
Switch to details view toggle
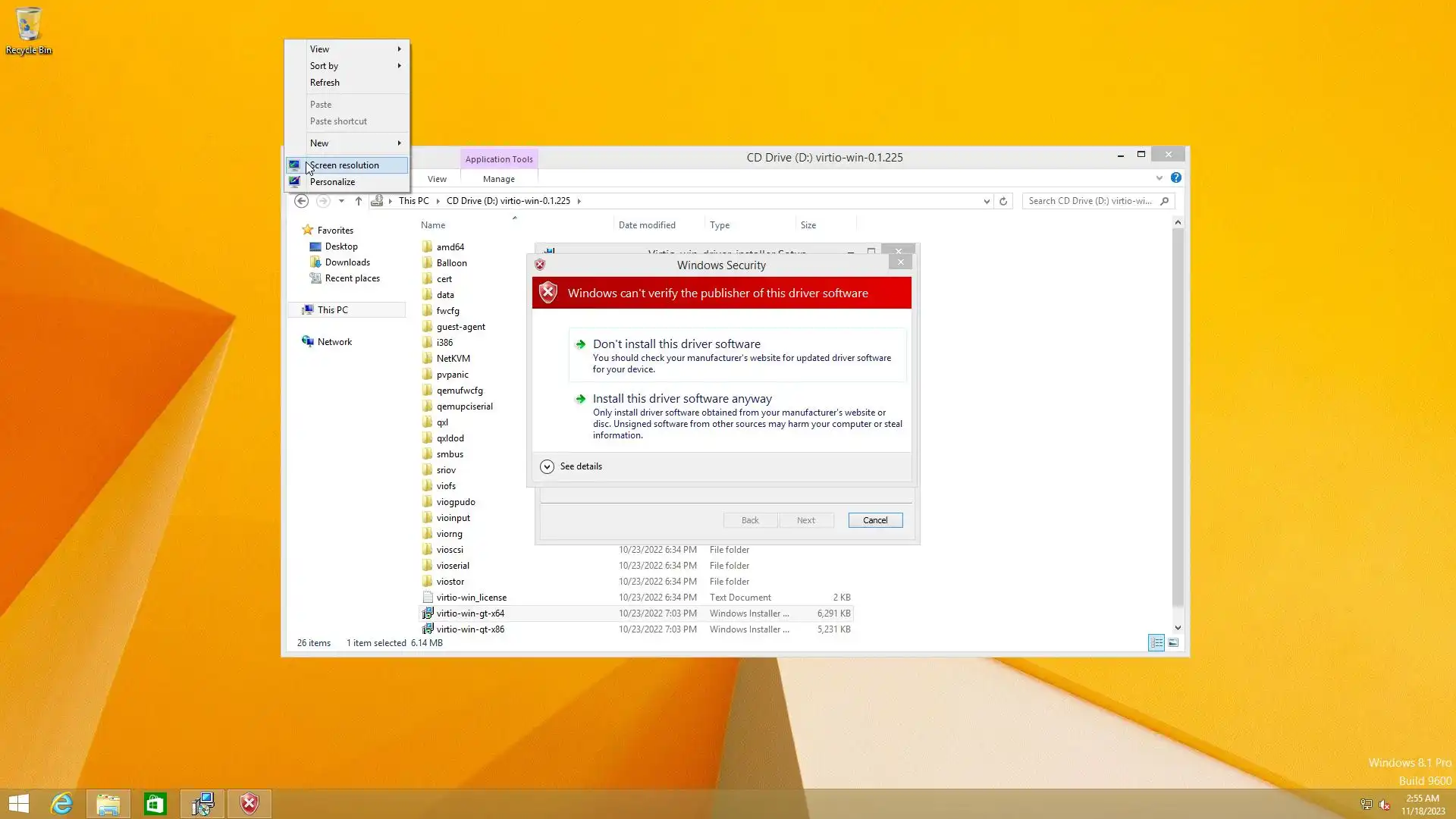coord(1156,643)
